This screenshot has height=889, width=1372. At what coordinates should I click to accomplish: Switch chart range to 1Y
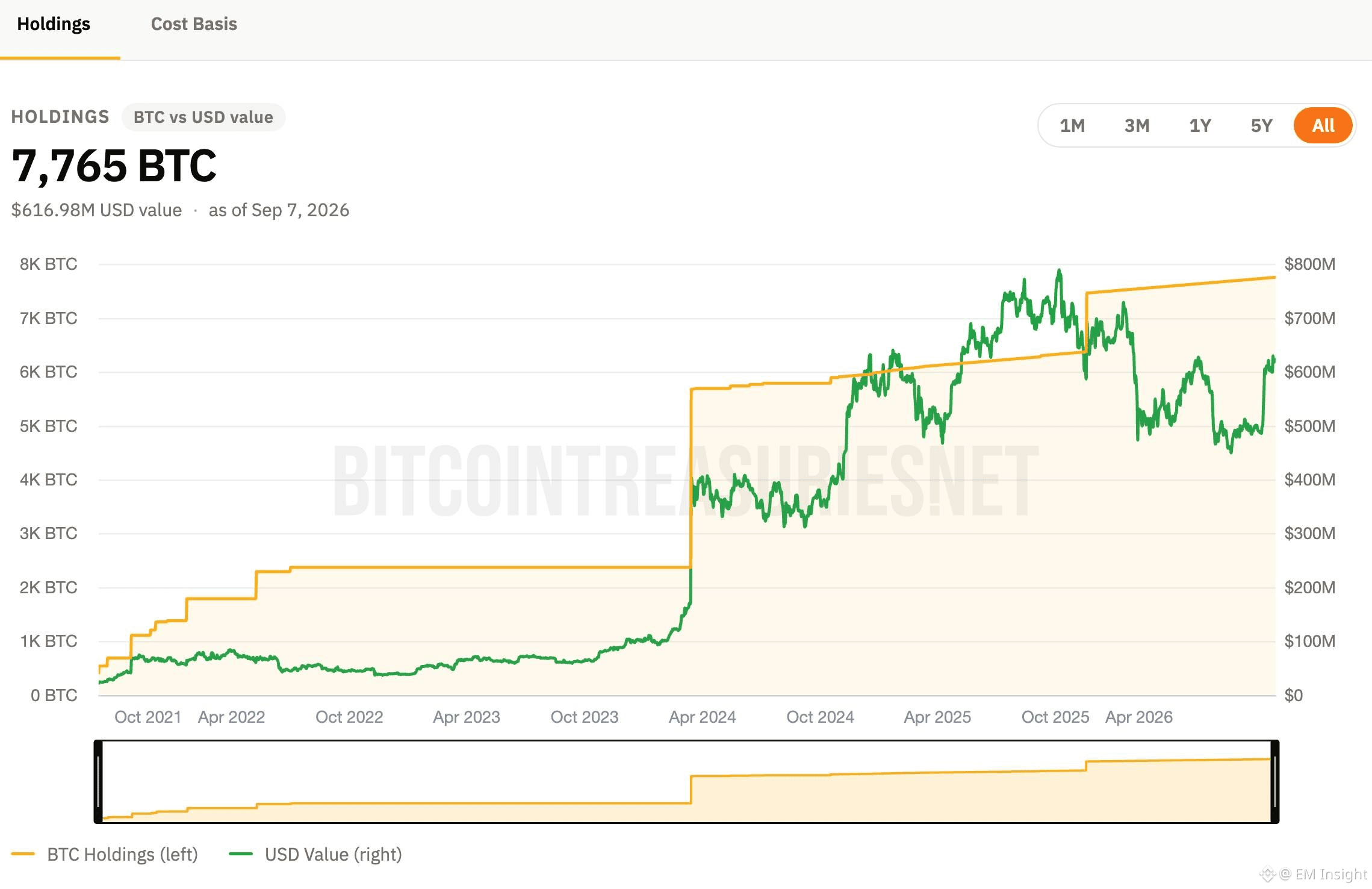coord(1200,125)
